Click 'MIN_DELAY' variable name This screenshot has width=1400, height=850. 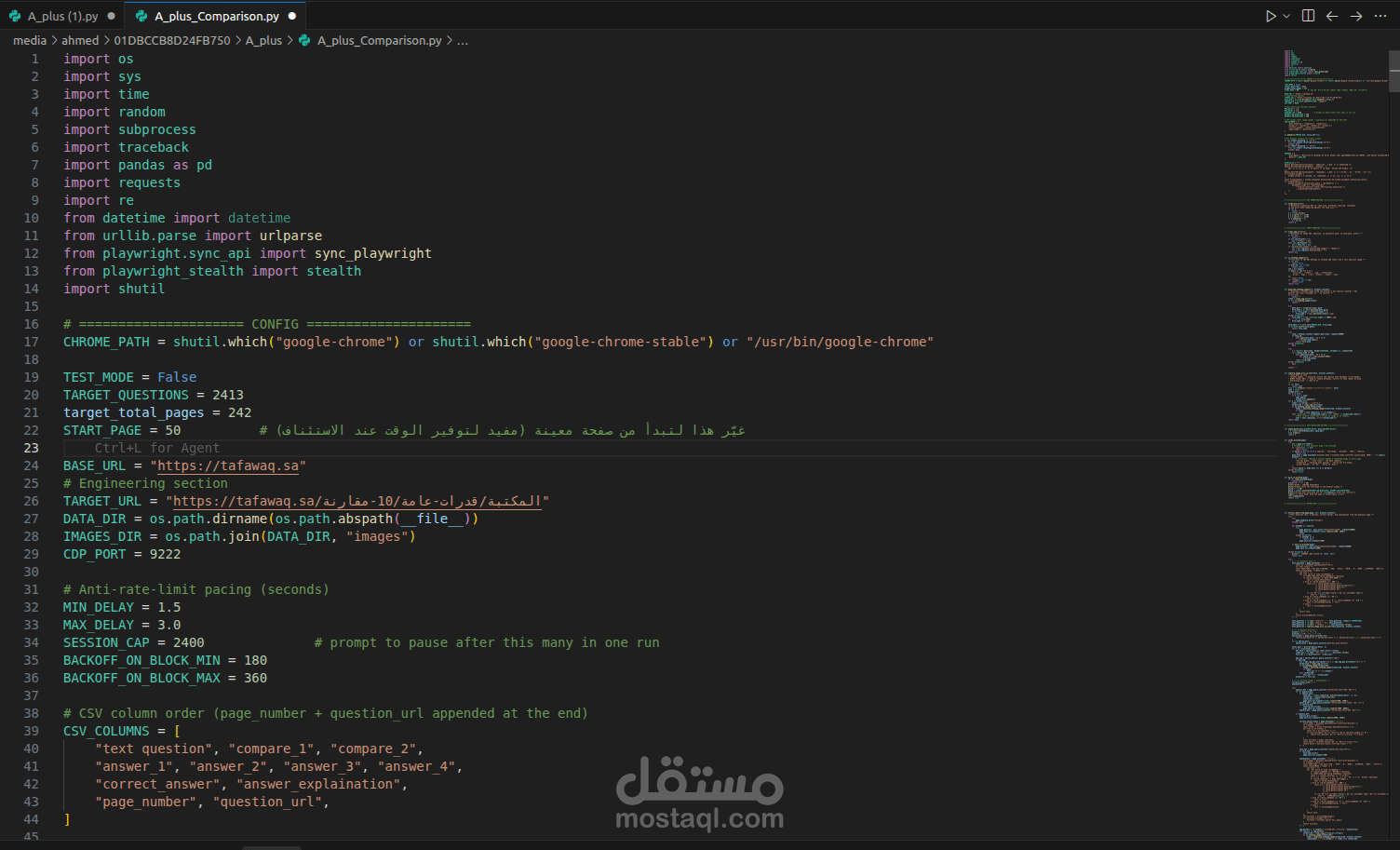99,607
